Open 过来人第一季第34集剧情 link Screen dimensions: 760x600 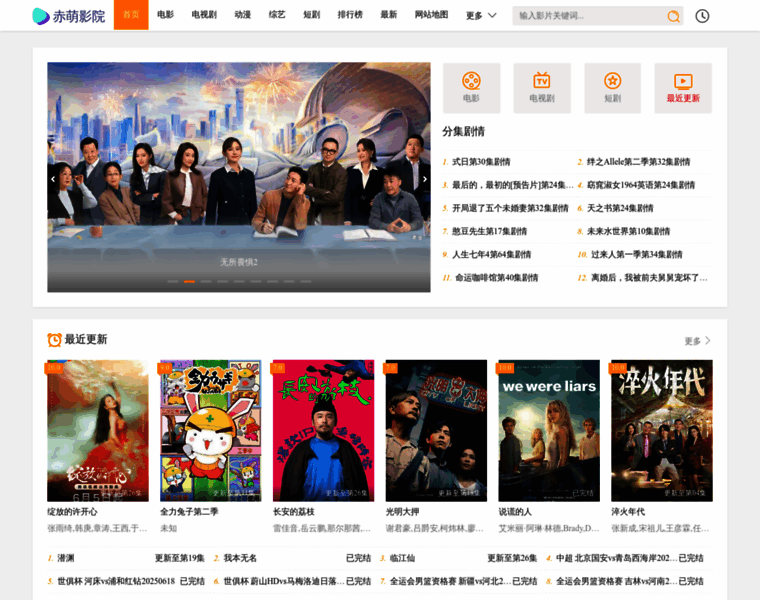[x=636, y=255]
